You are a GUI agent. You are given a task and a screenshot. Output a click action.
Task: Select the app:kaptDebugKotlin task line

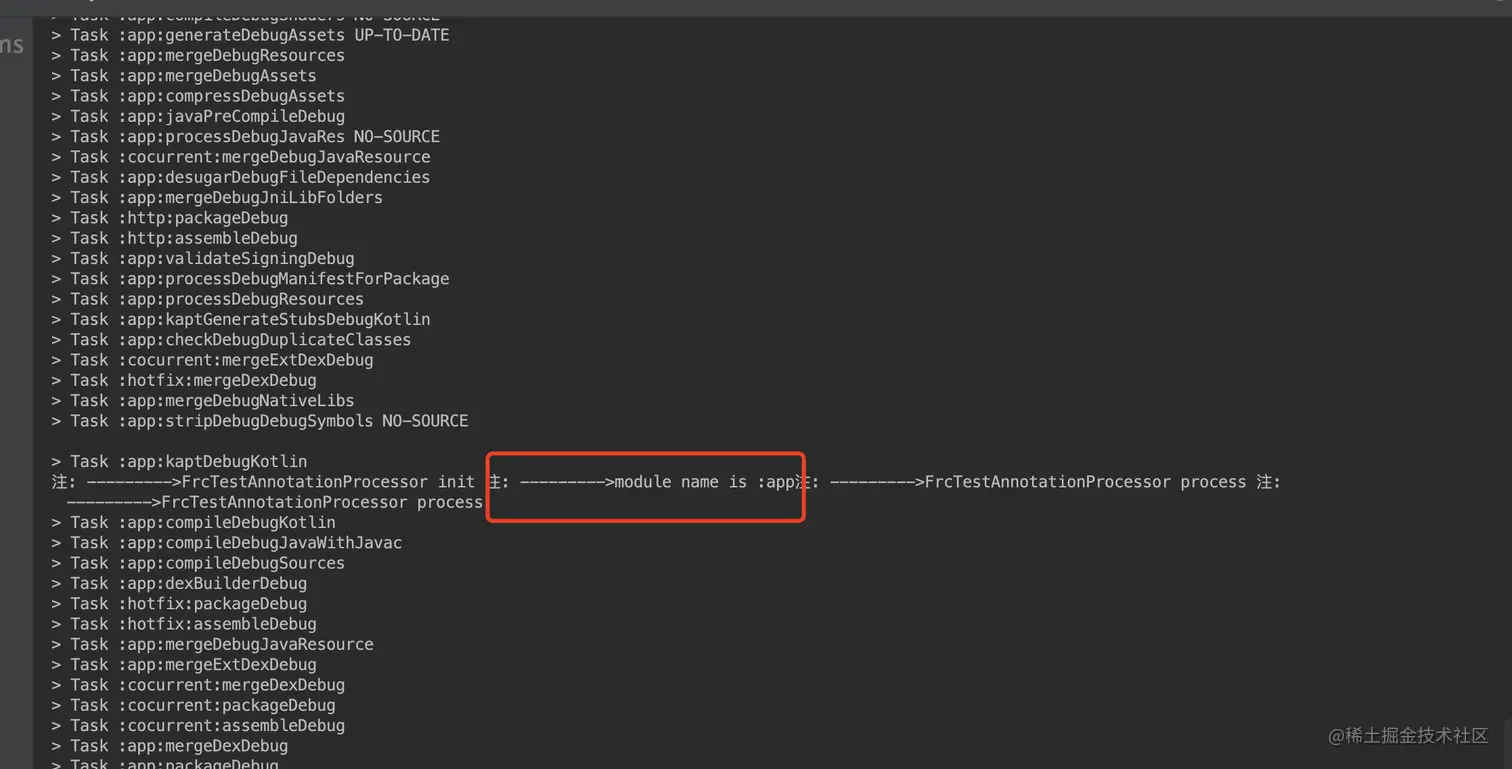coord(179,461)
